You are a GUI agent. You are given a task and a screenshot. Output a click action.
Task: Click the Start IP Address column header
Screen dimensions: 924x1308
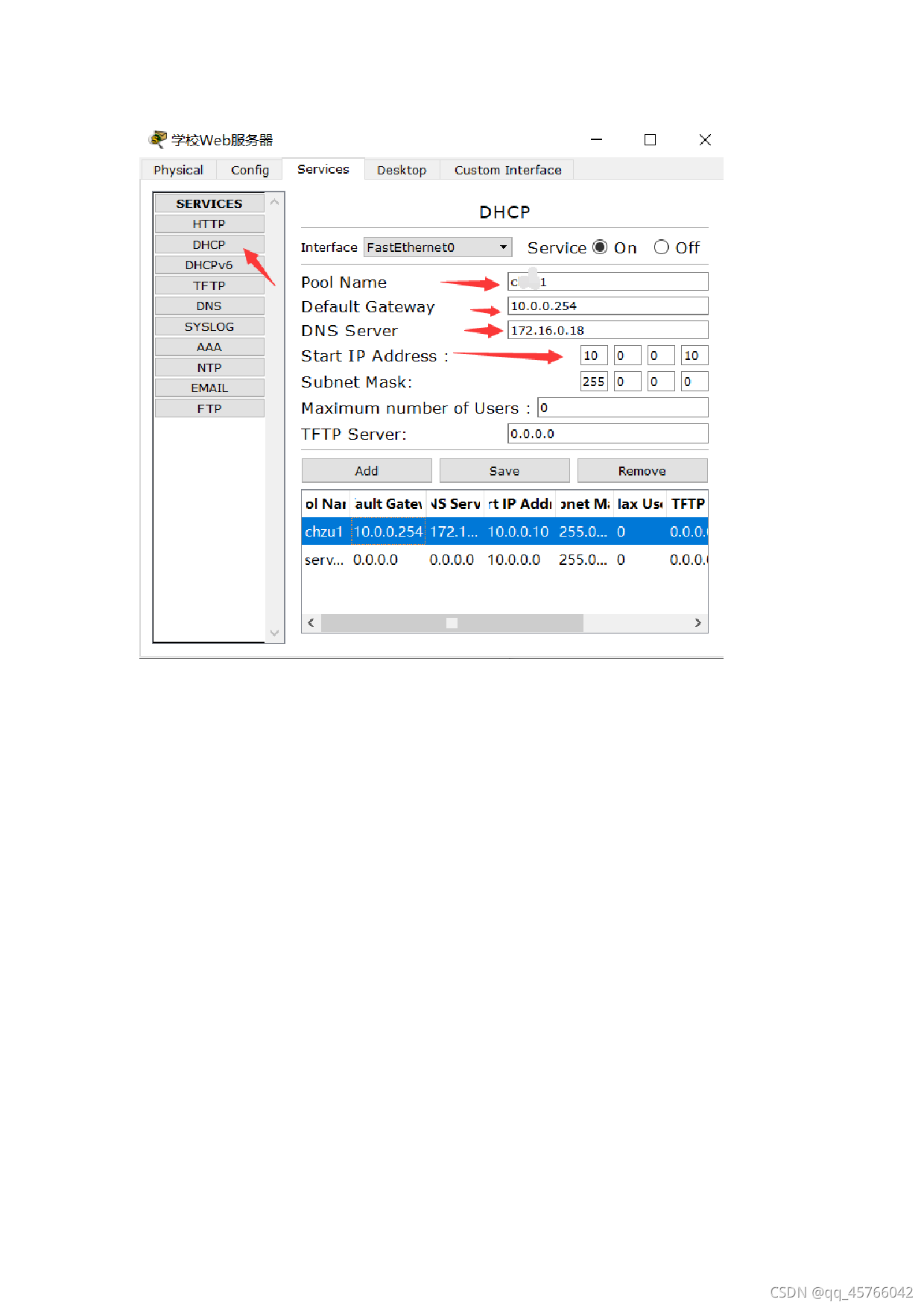coord(520,504)
